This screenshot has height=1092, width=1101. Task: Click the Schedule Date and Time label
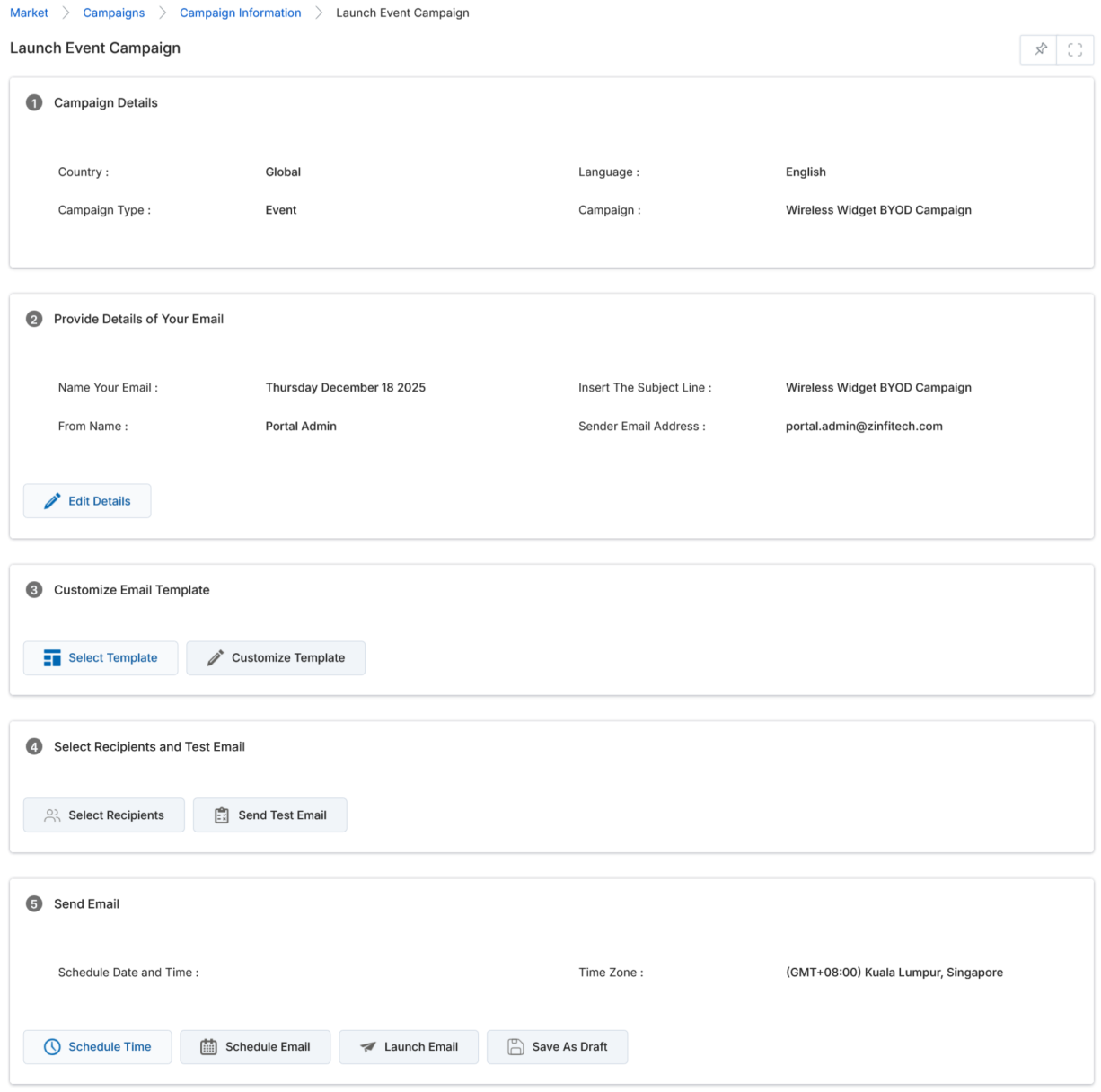128,973
